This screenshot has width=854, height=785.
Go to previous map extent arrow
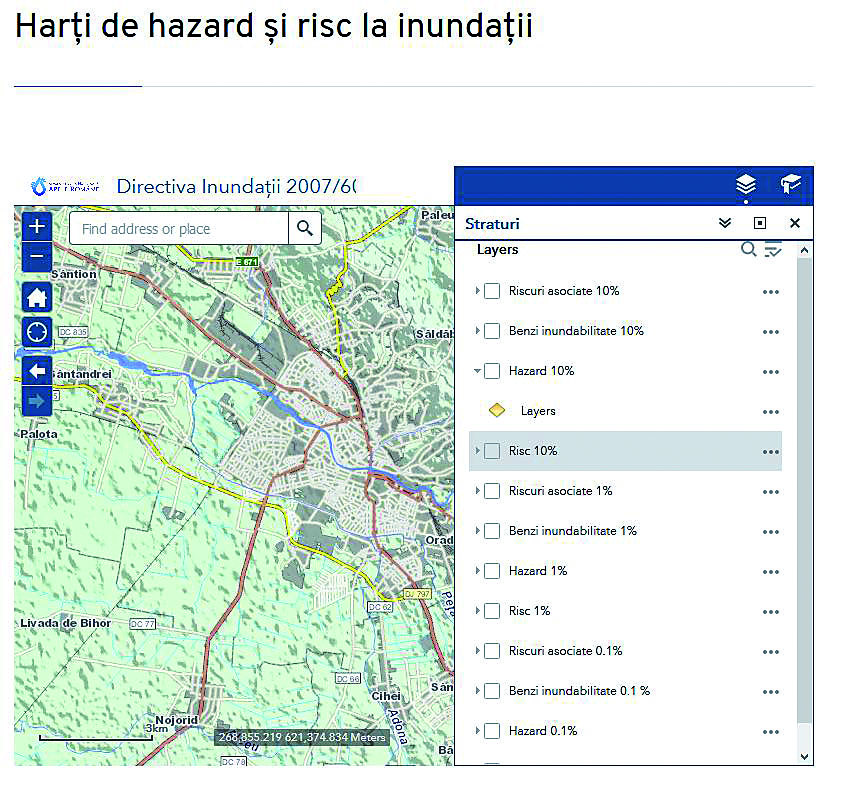37,371
